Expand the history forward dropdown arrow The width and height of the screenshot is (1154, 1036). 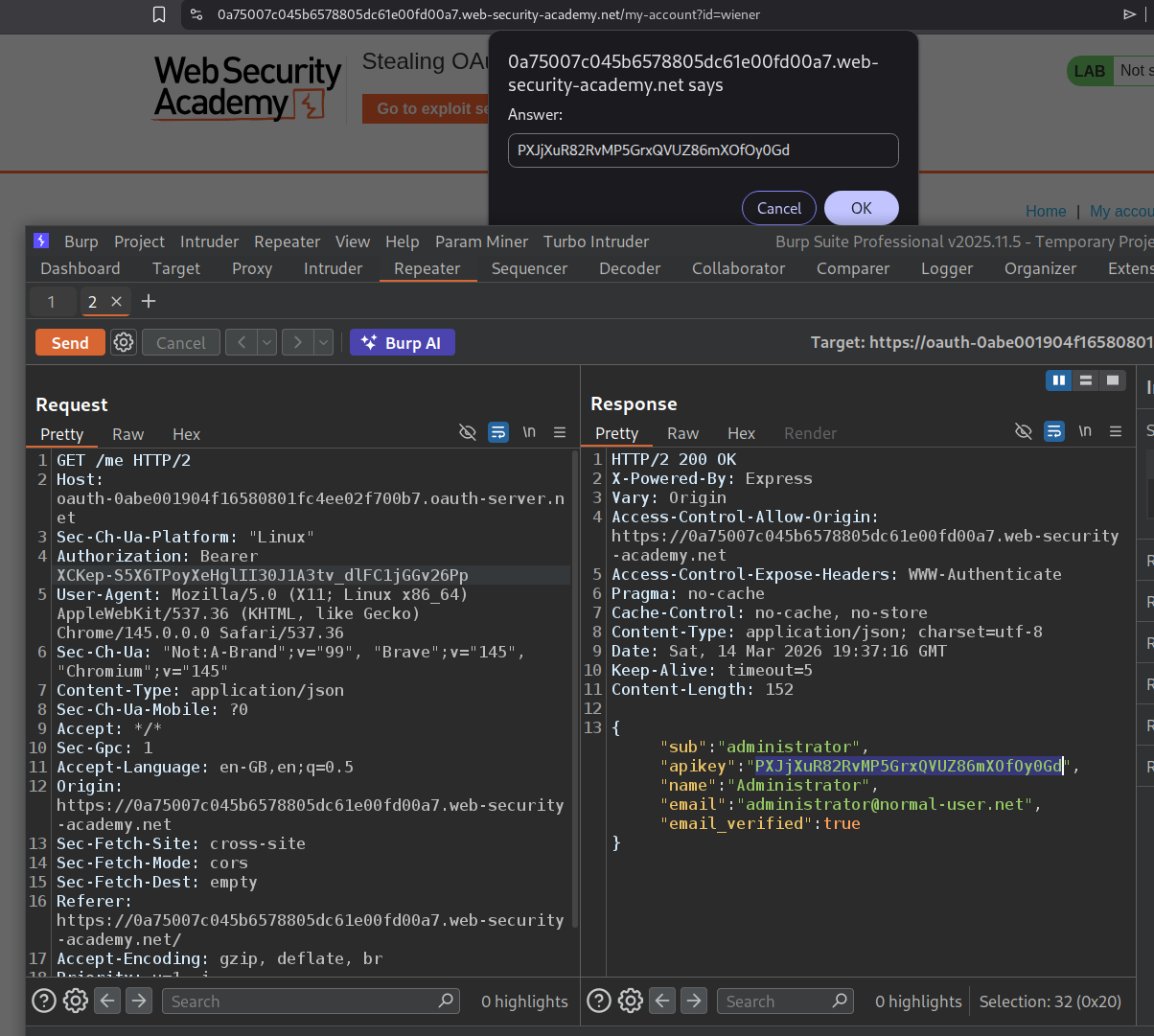pos(323,342)
